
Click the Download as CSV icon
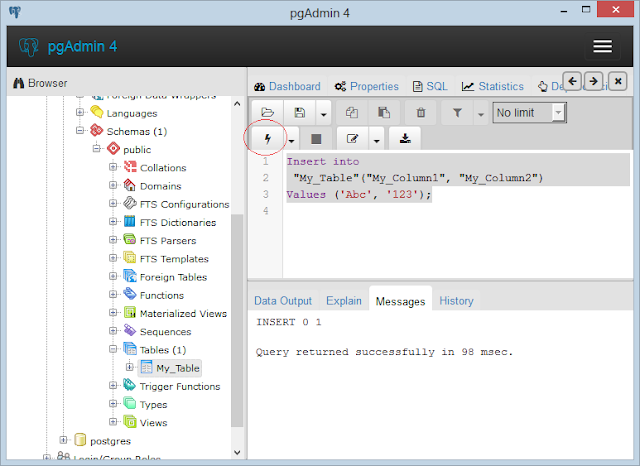[x=405, y=139]
